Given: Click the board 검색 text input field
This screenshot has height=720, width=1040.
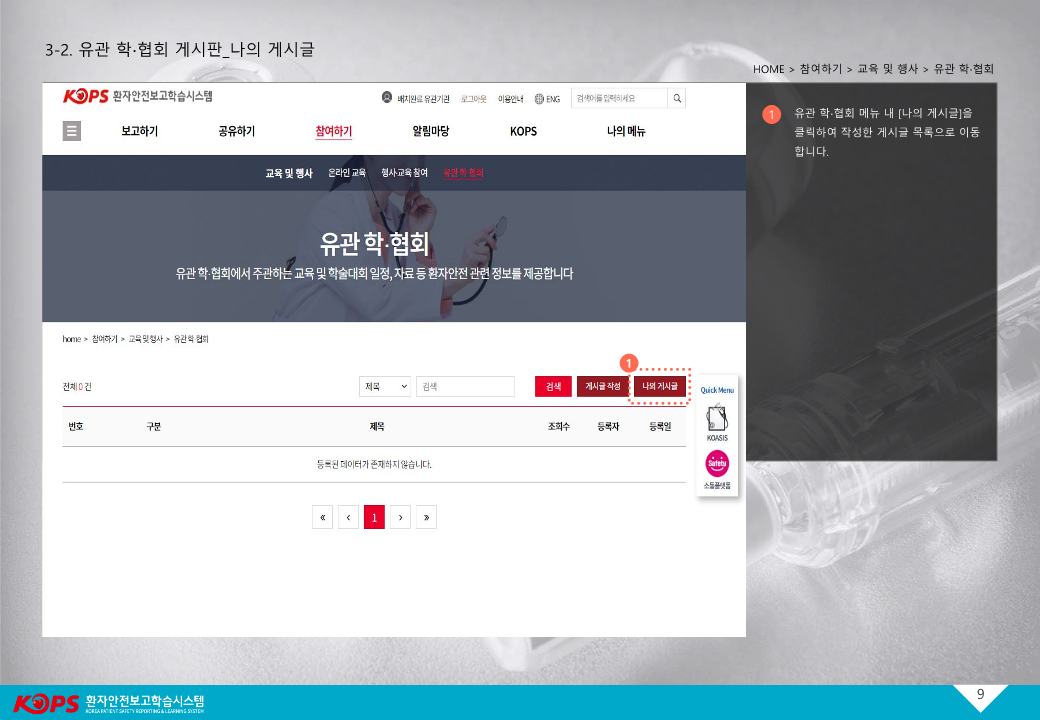Looking at the screenshot, I should point(465,386).
